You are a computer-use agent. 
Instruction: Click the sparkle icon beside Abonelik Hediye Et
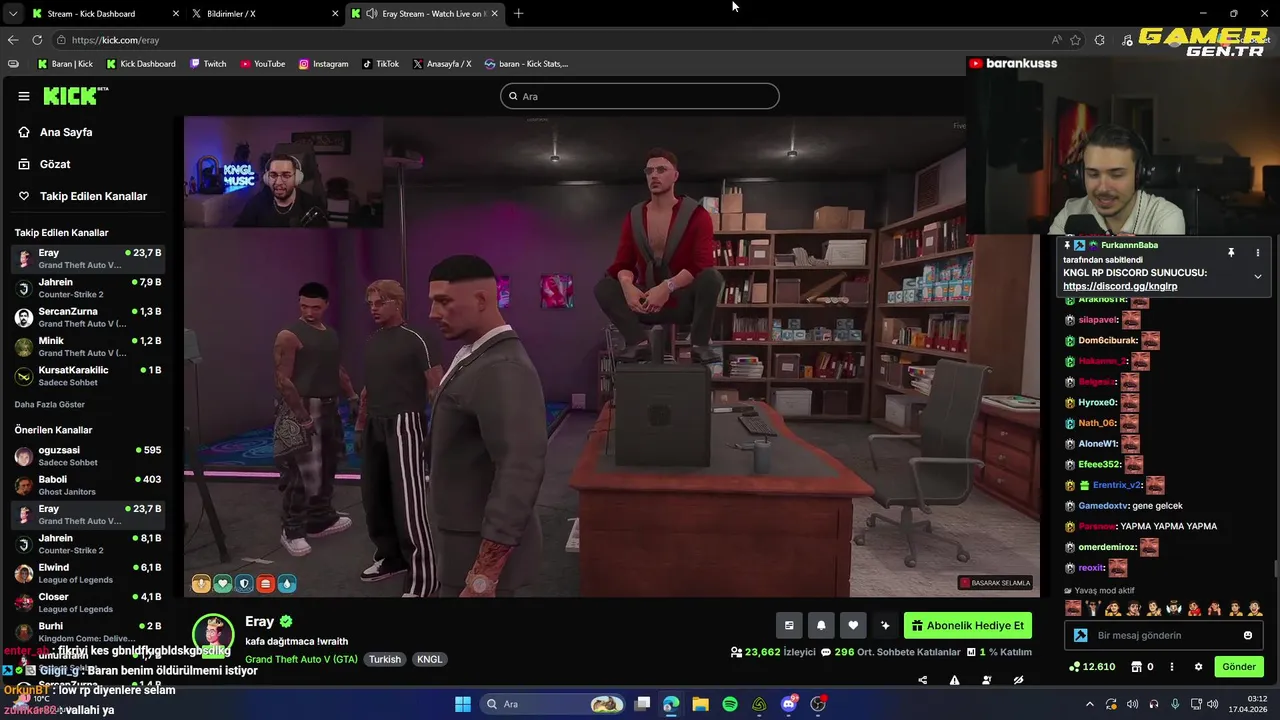point(885,626)
